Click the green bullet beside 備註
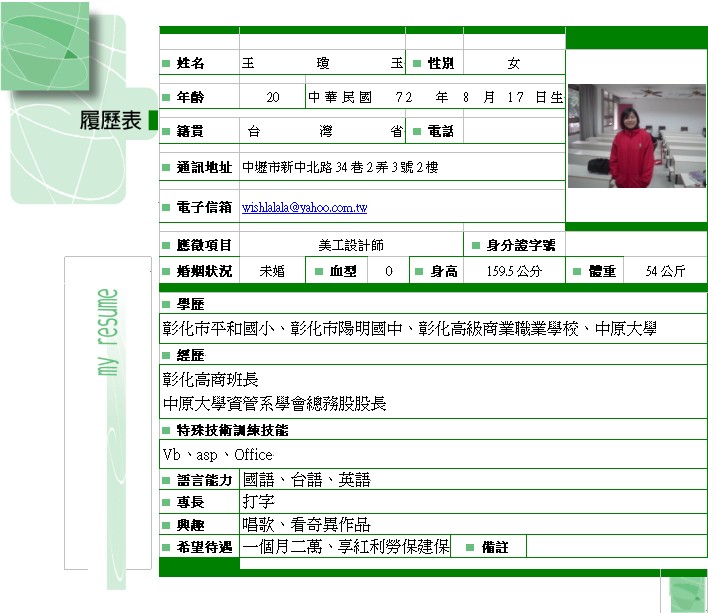708x613 pixels. click(469, 548)
